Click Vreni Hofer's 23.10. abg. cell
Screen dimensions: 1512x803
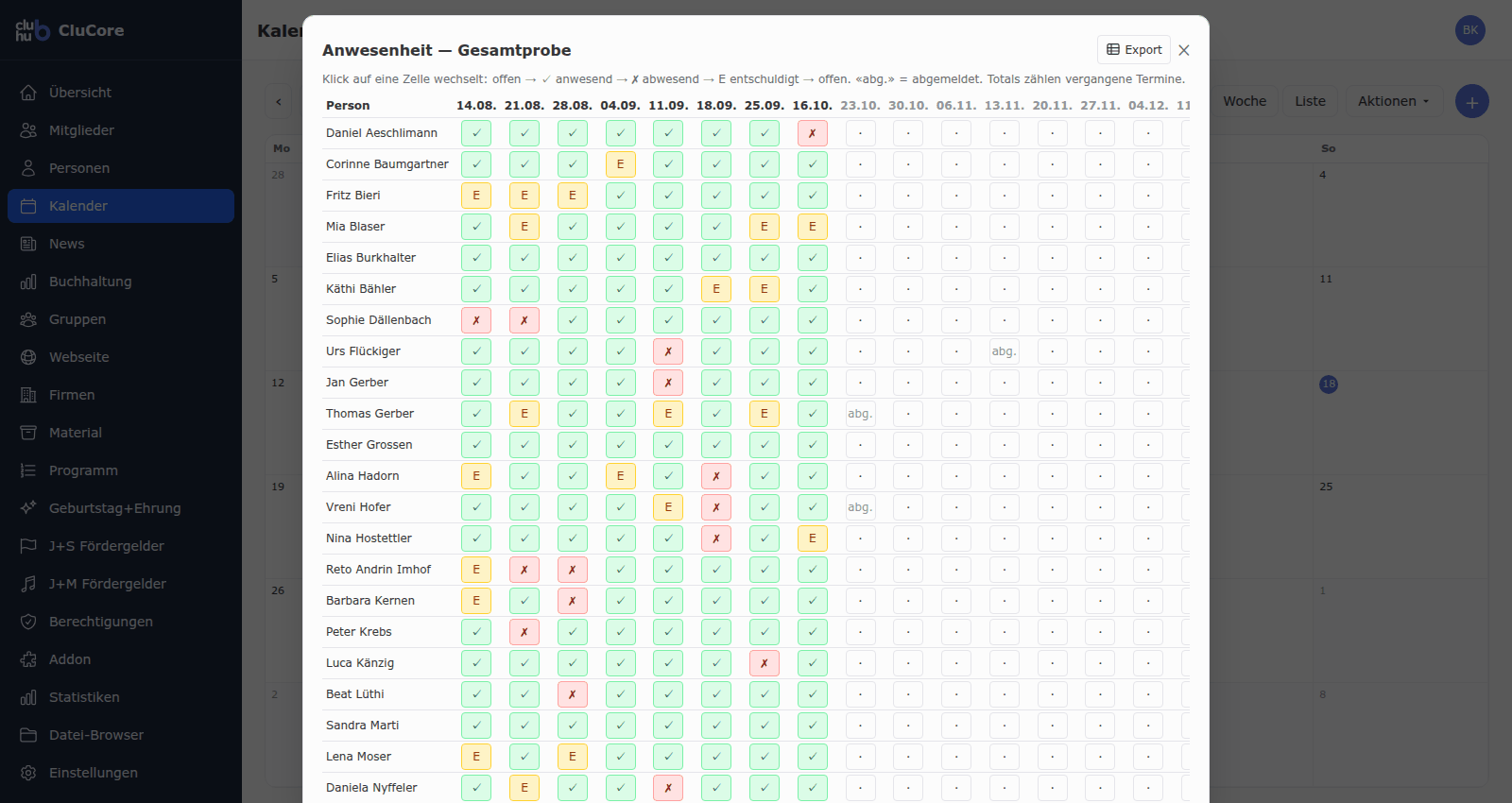click(x=860, y=507)
